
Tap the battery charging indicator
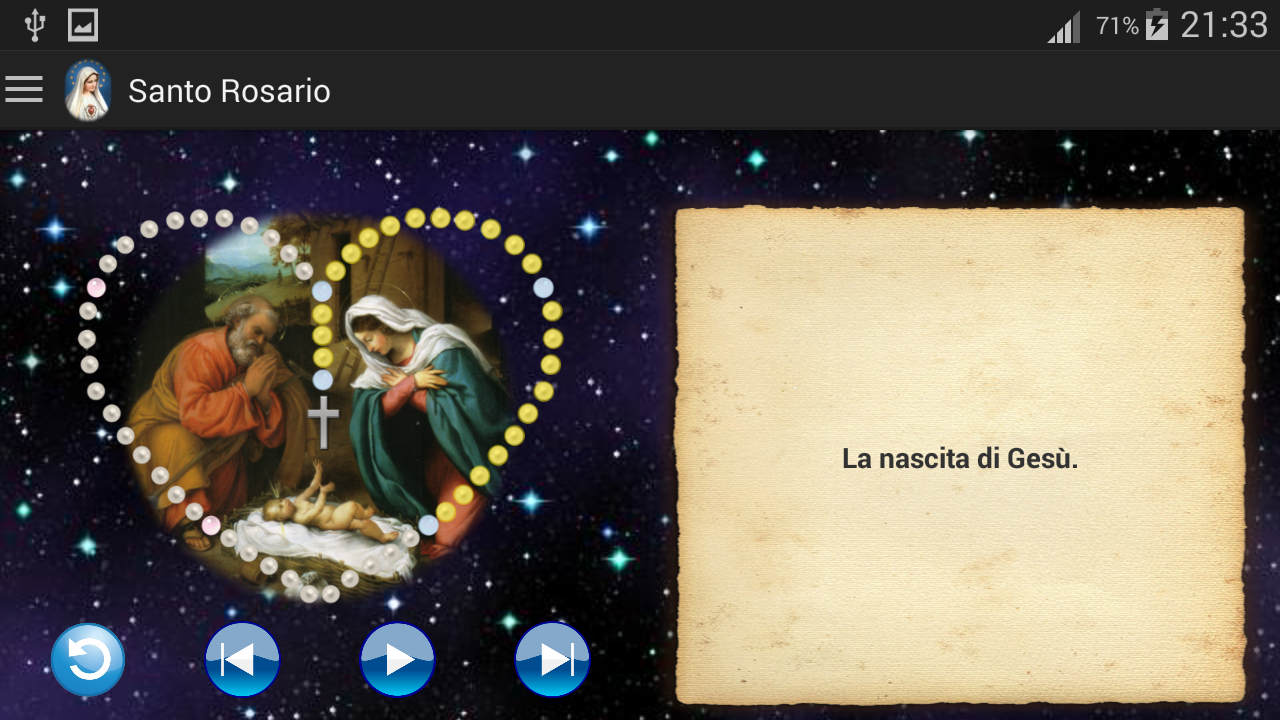(1157, 25)
